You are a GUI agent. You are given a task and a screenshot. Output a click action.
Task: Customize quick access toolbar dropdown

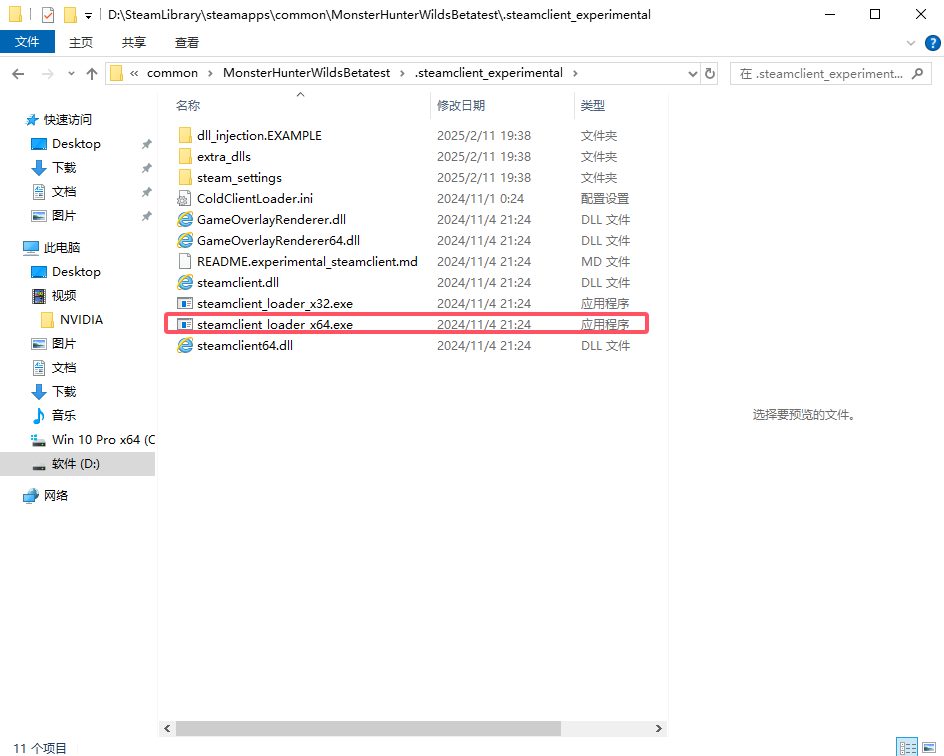click(x=88, y=16)
